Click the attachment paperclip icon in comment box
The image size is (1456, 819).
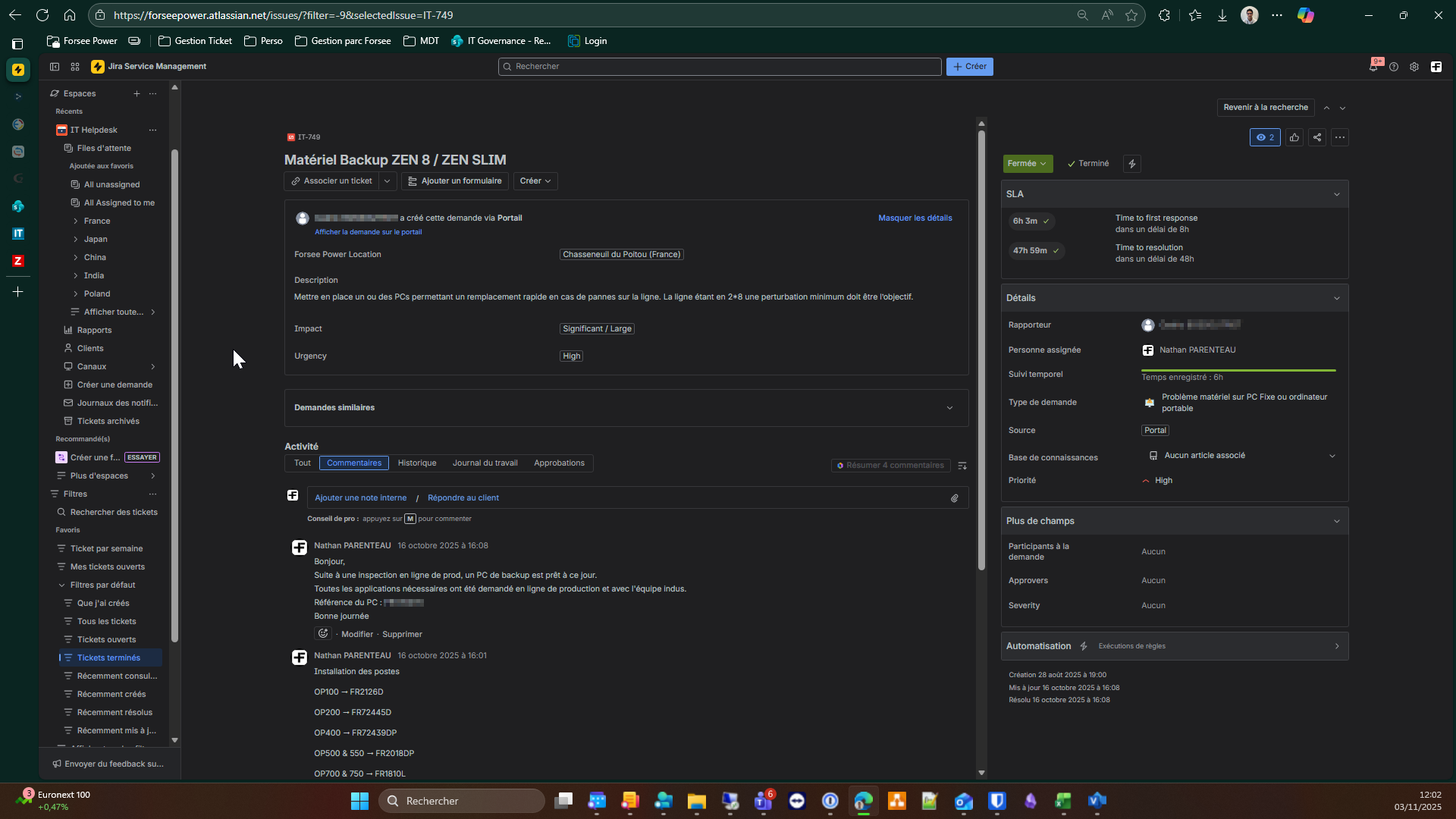point(955,498)
